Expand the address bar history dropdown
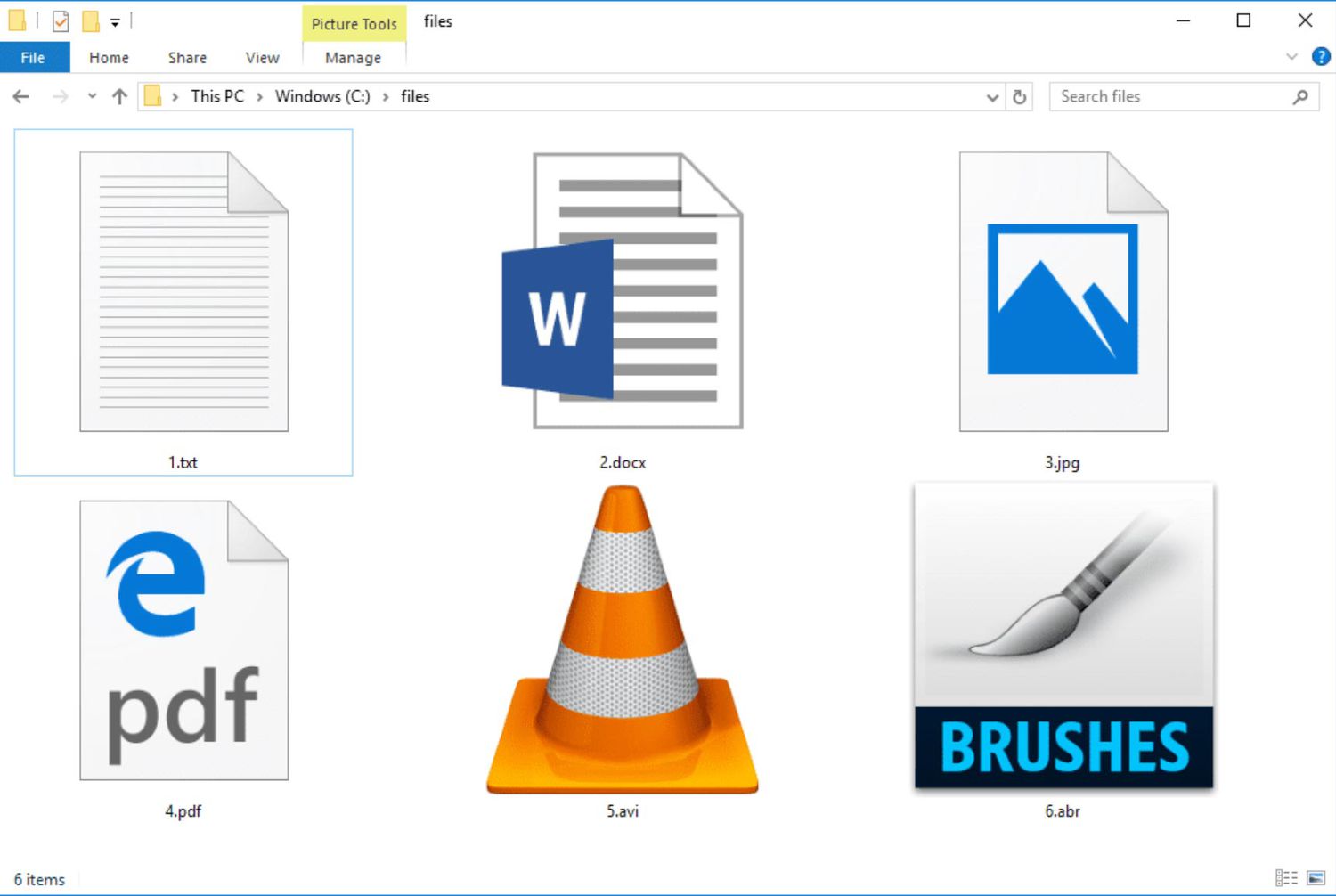The width and height of the screenshot is (1336, 896). pyautogui.click(x=992, y=97)
